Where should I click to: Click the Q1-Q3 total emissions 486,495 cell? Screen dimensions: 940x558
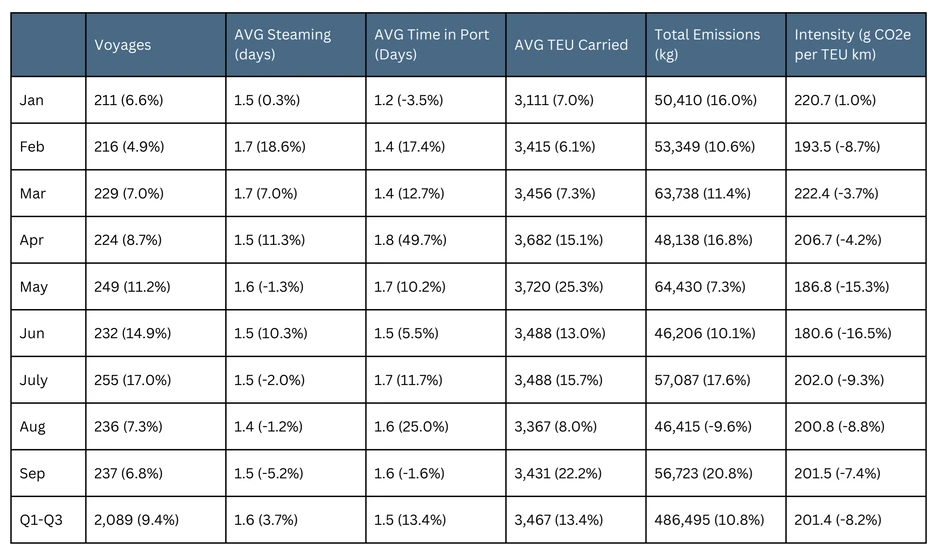(x=710, y=521)
